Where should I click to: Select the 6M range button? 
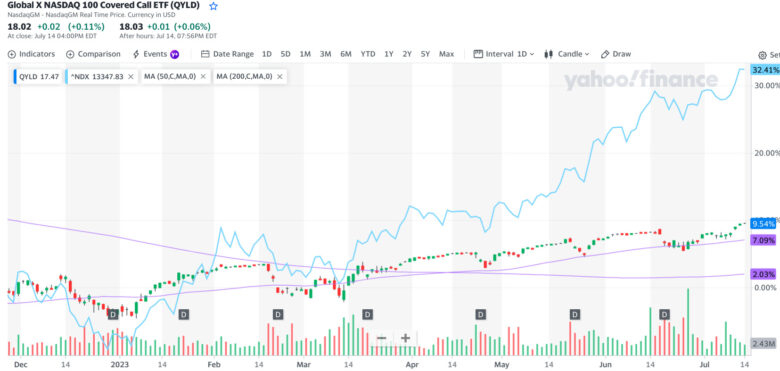346,54
